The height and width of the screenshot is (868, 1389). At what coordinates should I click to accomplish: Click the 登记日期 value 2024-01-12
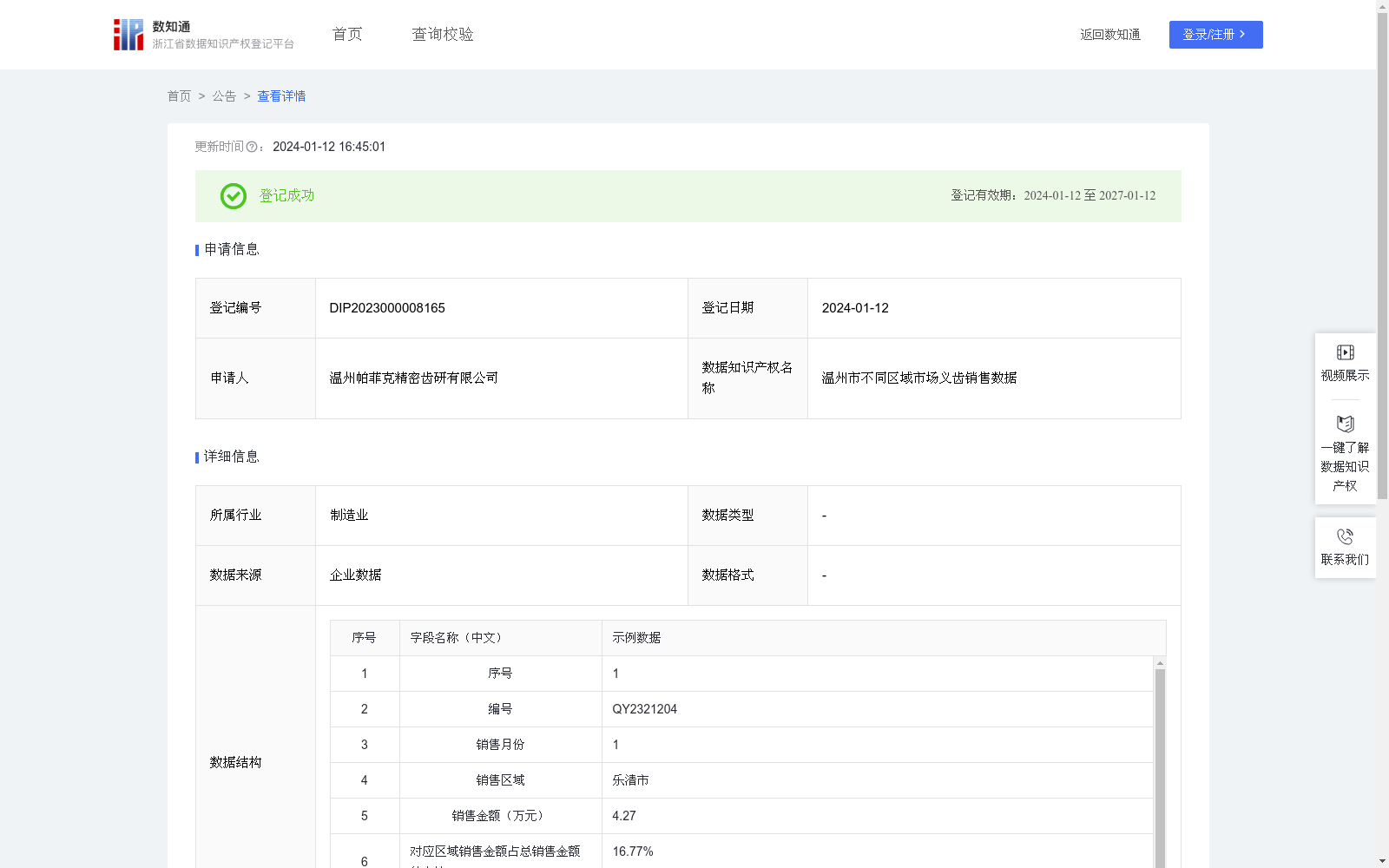[x=855, y=308]
